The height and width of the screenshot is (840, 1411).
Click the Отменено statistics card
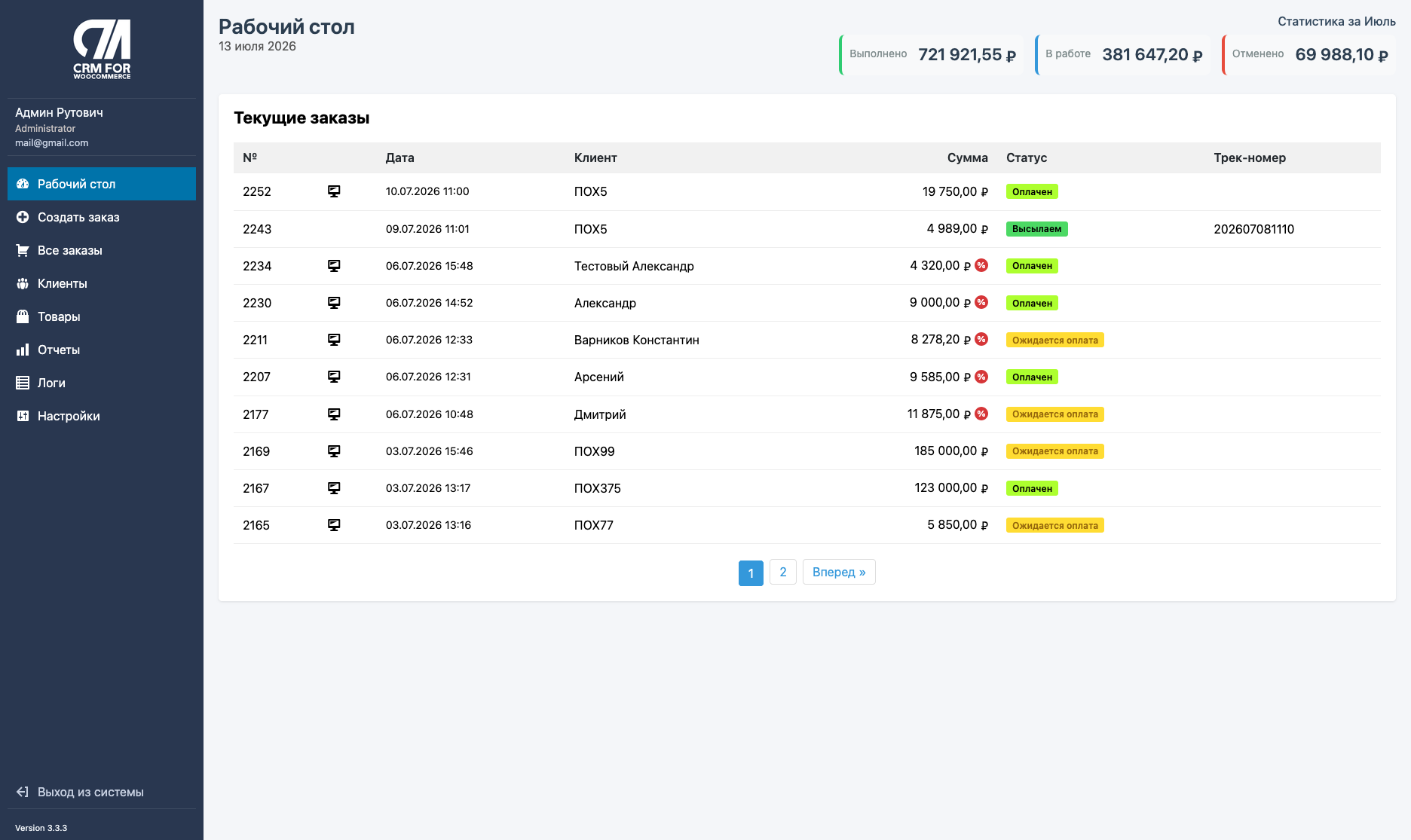[x=1308, y=54]
